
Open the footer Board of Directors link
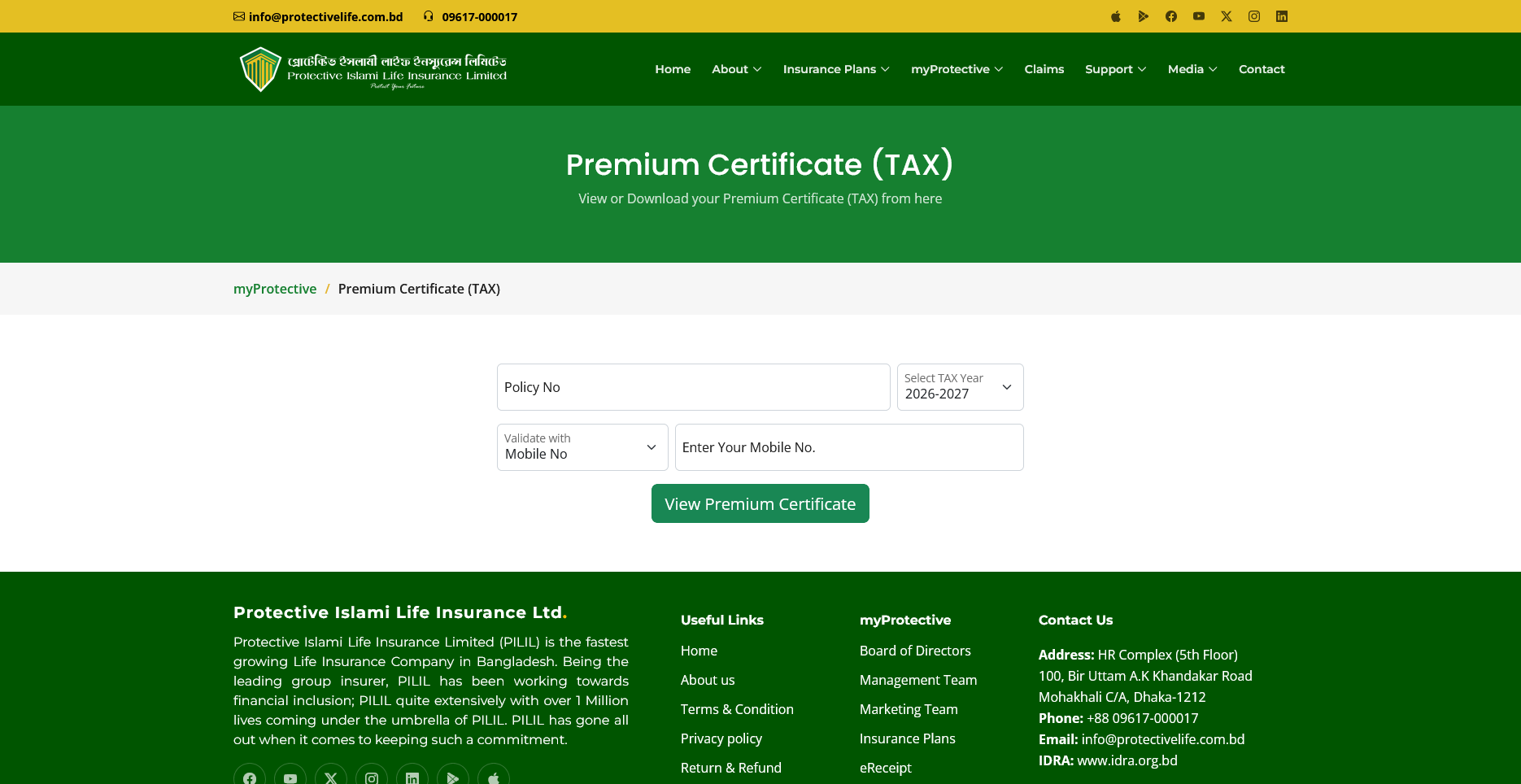coord(915,651)
